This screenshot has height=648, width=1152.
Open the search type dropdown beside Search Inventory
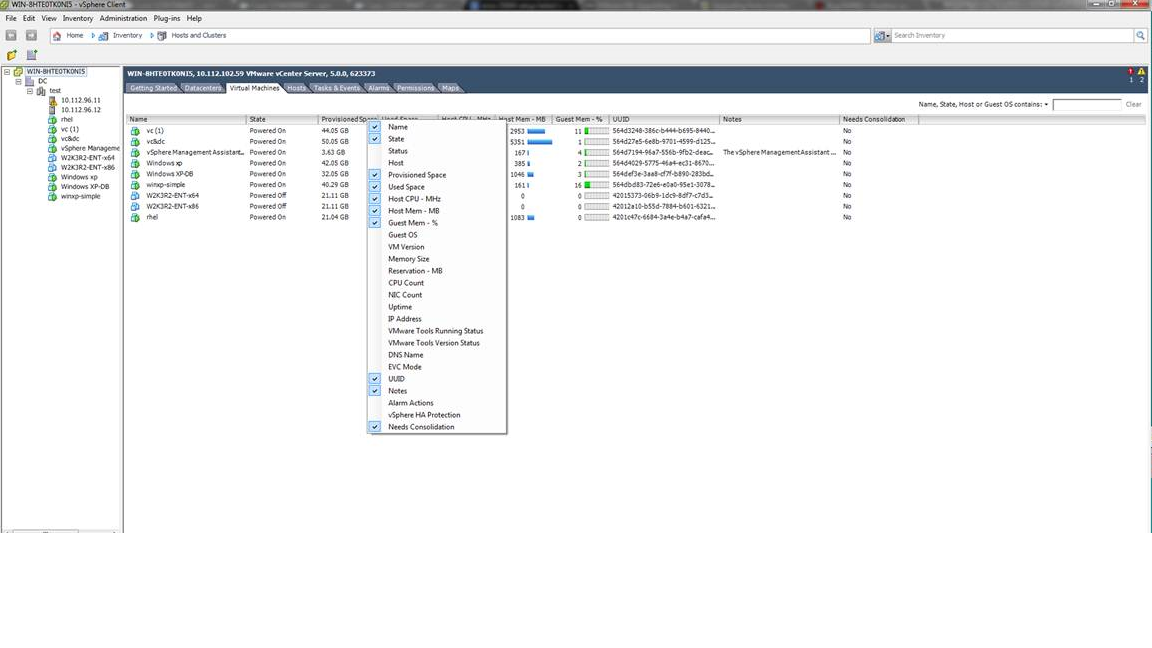click(x=882, y=35)
